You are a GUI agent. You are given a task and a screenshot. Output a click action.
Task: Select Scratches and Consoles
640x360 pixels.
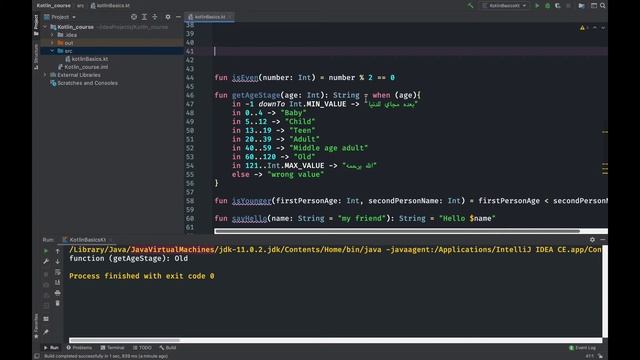tap(84, 83)
